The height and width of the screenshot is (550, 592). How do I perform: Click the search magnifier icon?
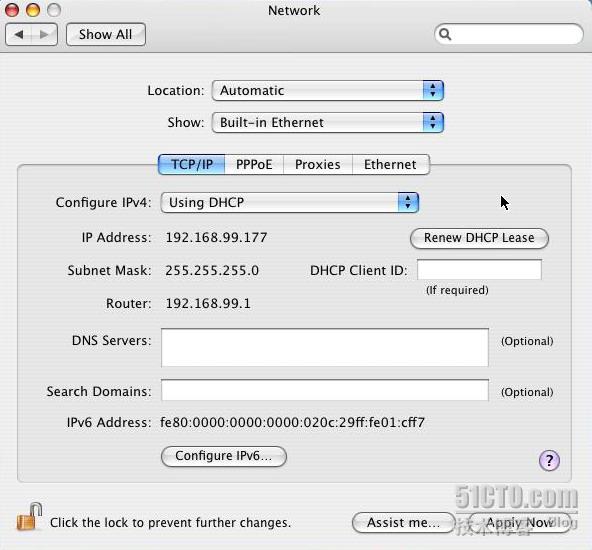(445, 34)
